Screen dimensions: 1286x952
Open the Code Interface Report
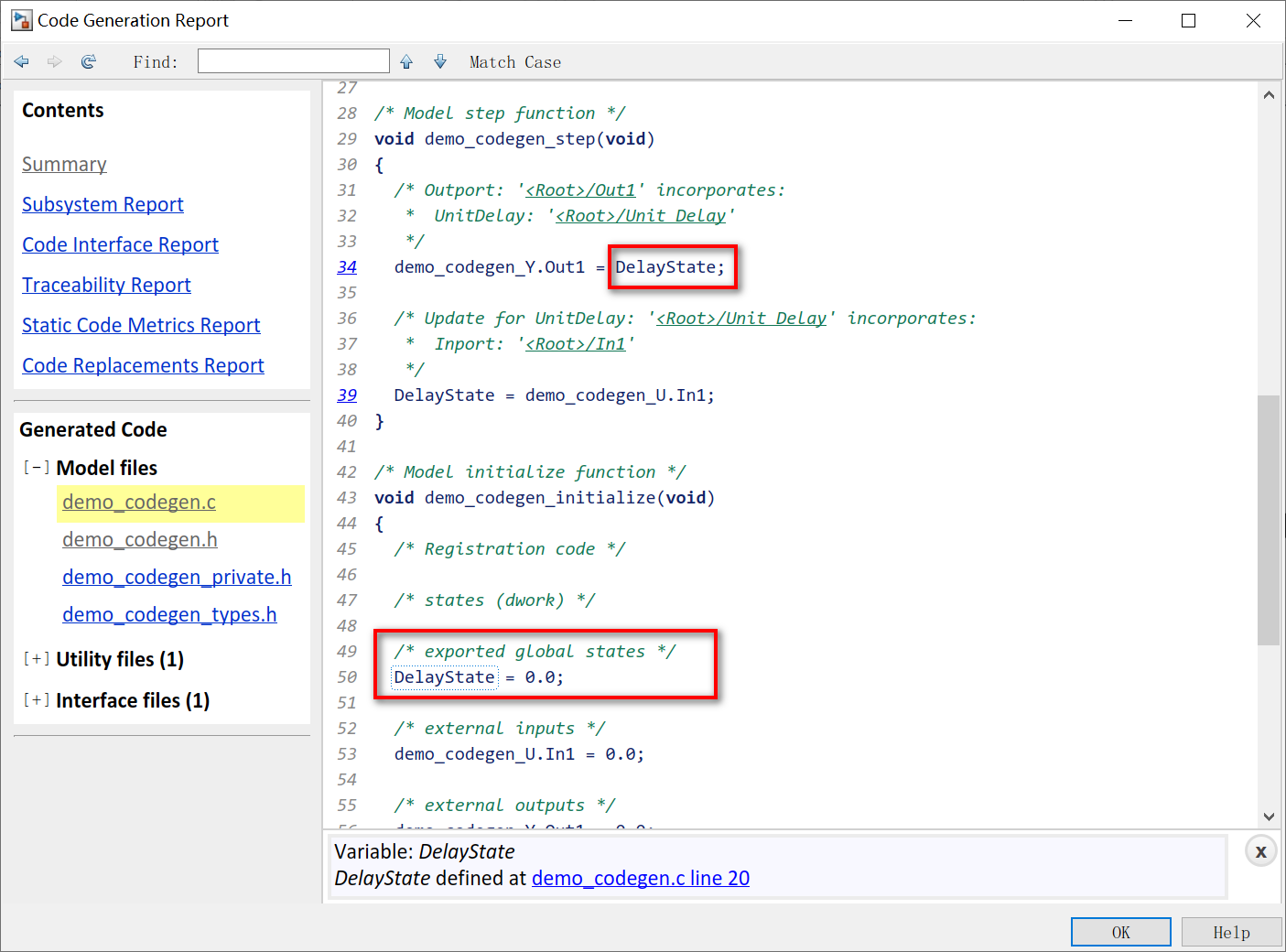coord(120,244)
